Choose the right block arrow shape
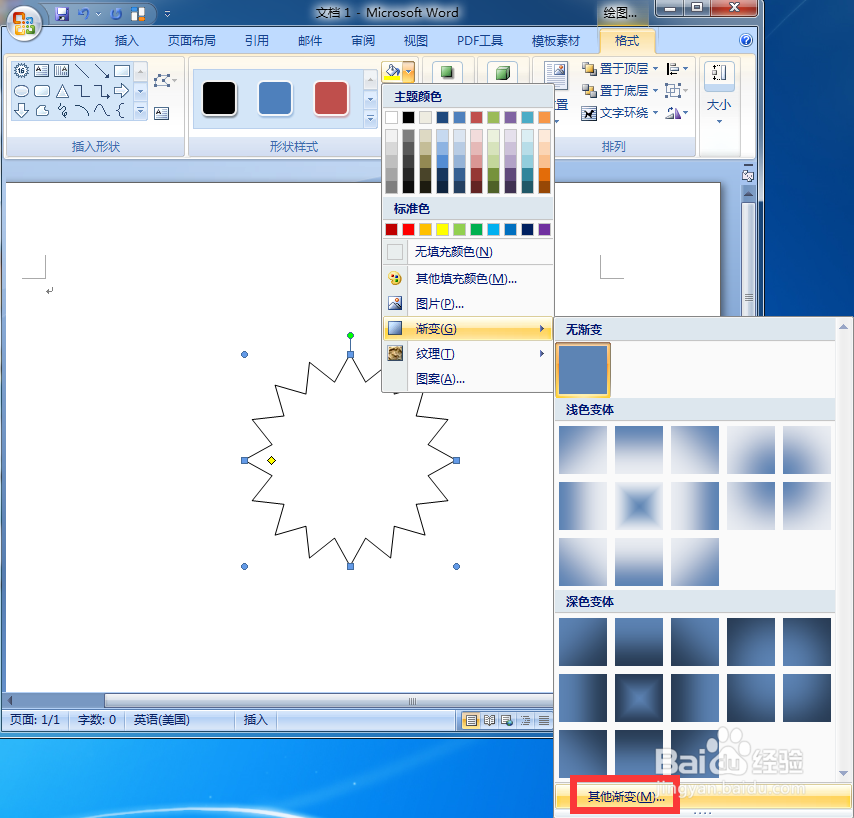The width and height of the screenshot is (854, 818). [x=121, y=91]
